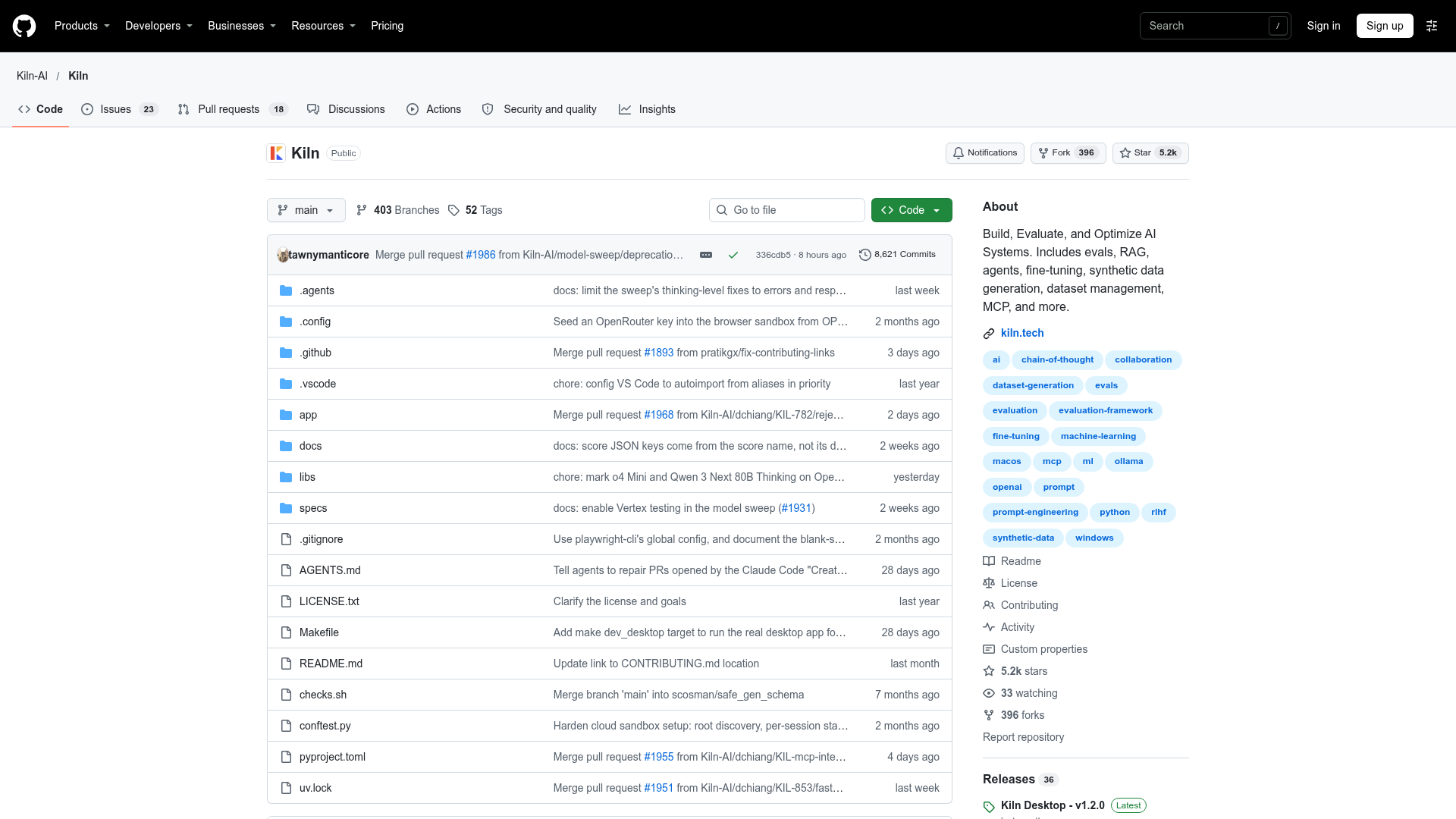Expand the Businesses navigation menu
The width and height of the screenshot is (1456, 819).
point(242,26)
